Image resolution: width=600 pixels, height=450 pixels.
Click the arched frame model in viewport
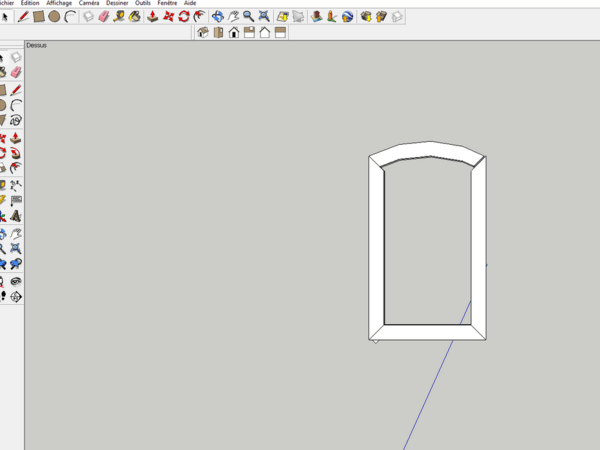click(x=377, y=250)
